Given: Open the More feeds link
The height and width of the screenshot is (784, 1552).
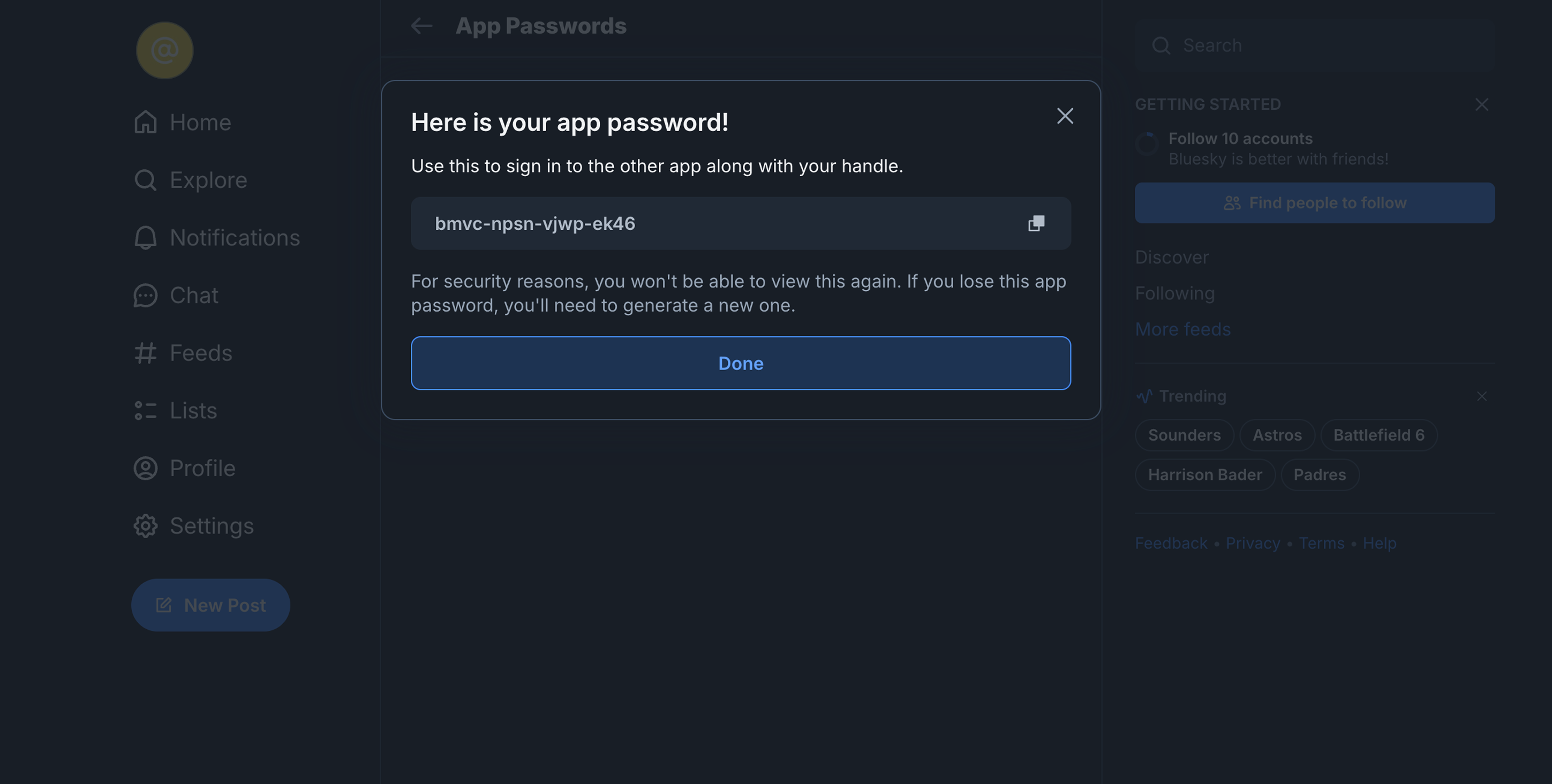Looking at the screenshot, I should 1182,329.
